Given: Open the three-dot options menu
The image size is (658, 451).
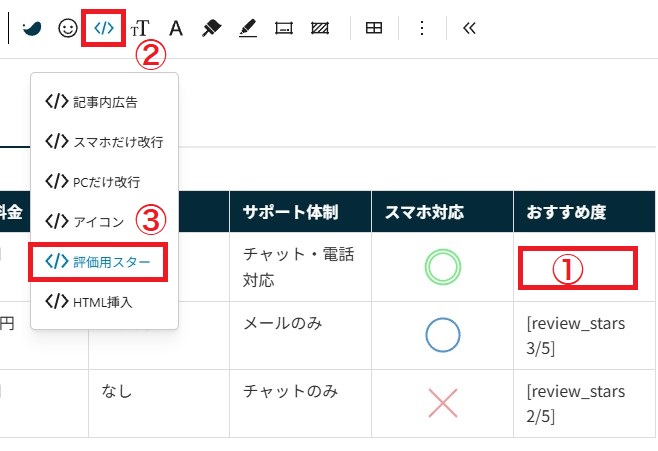Looking at the screenshot, I should point(422,29).
